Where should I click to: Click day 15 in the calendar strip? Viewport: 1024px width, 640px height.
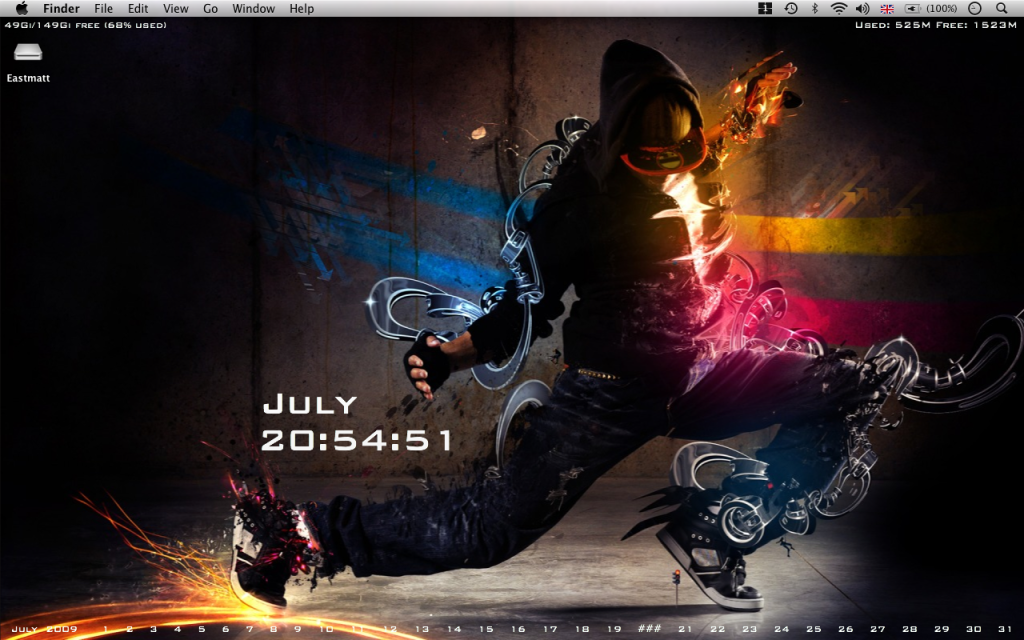point(486,629)
